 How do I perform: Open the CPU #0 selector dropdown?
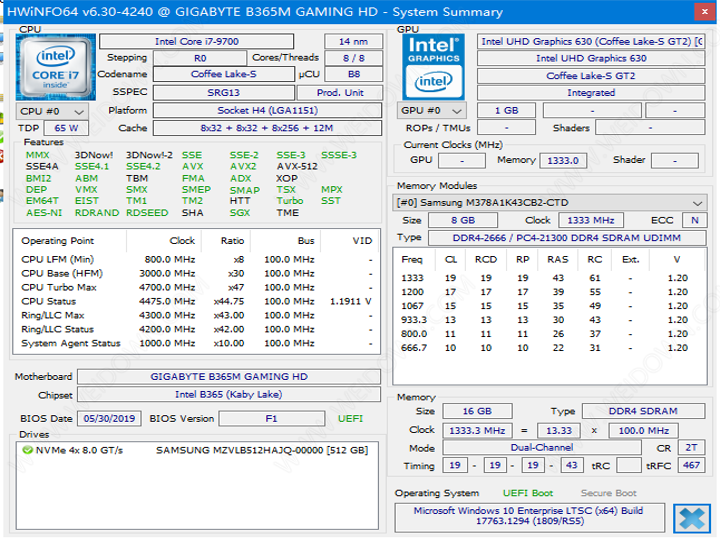[x=51, y=112]
